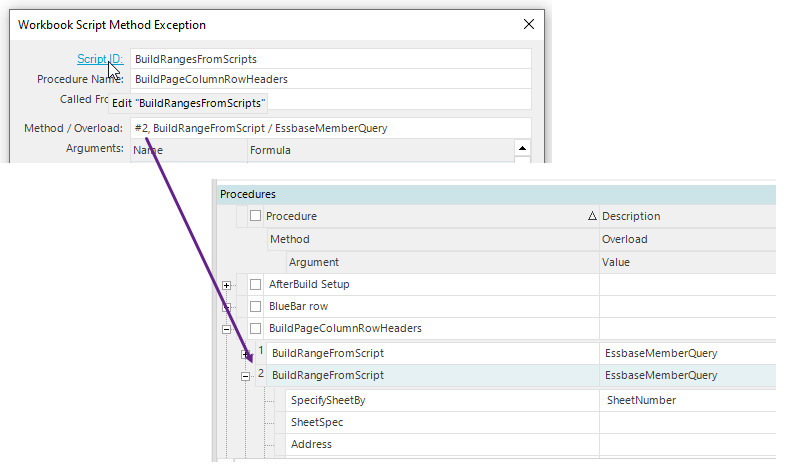
Task: Select the SpecifySheetBy argument
Action: click(x=443, y=400)
